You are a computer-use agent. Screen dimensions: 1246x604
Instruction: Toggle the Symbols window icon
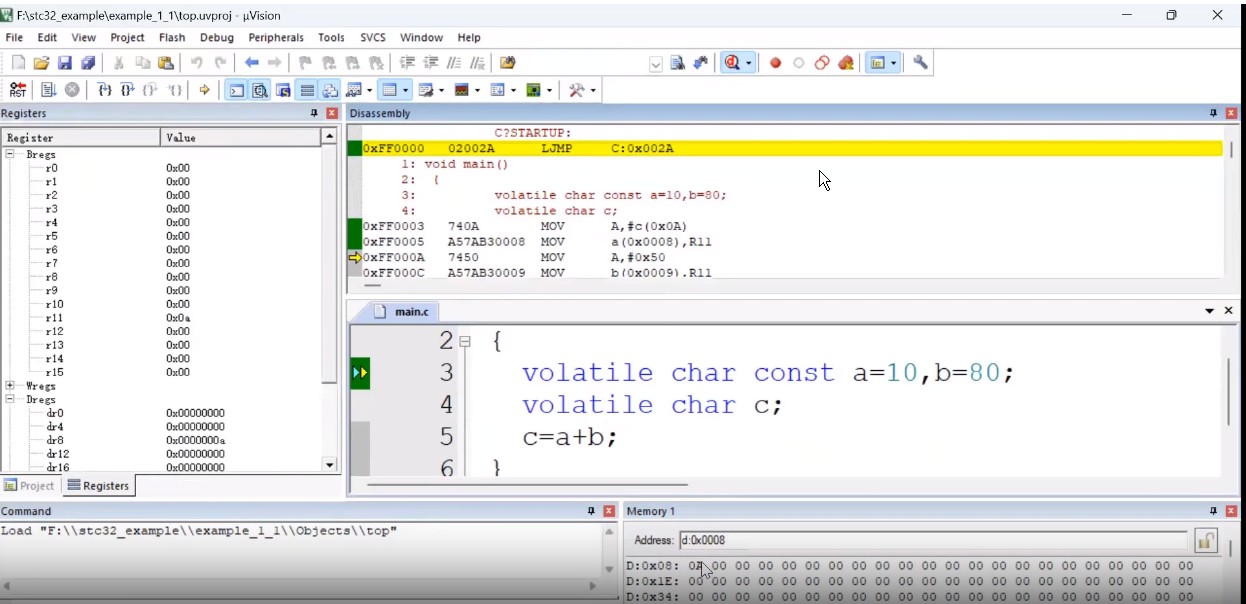click(x=283, y=90)
